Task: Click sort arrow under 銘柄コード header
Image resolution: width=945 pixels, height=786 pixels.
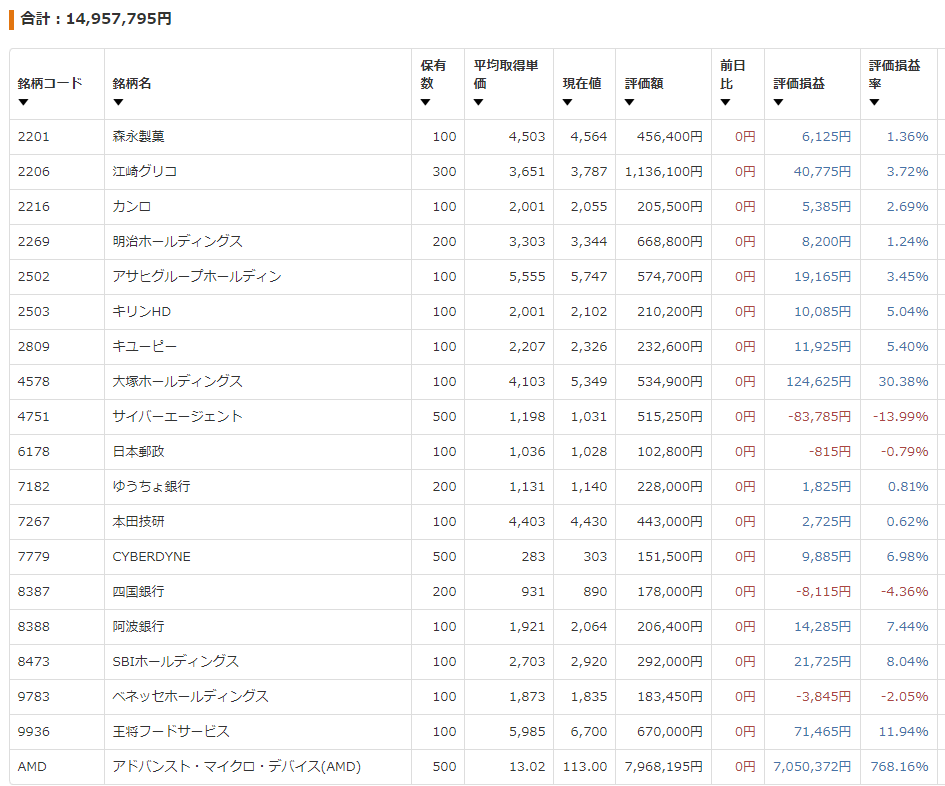Action: (23, 102)
